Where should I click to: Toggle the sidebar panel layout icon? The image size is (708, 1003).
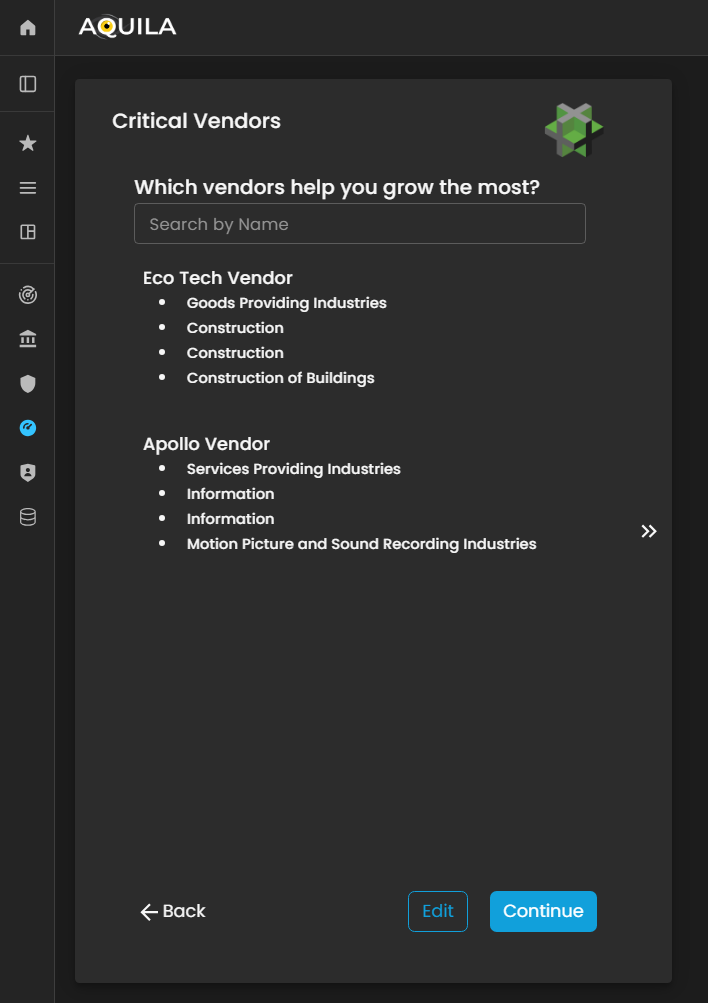tap(28, 84)
